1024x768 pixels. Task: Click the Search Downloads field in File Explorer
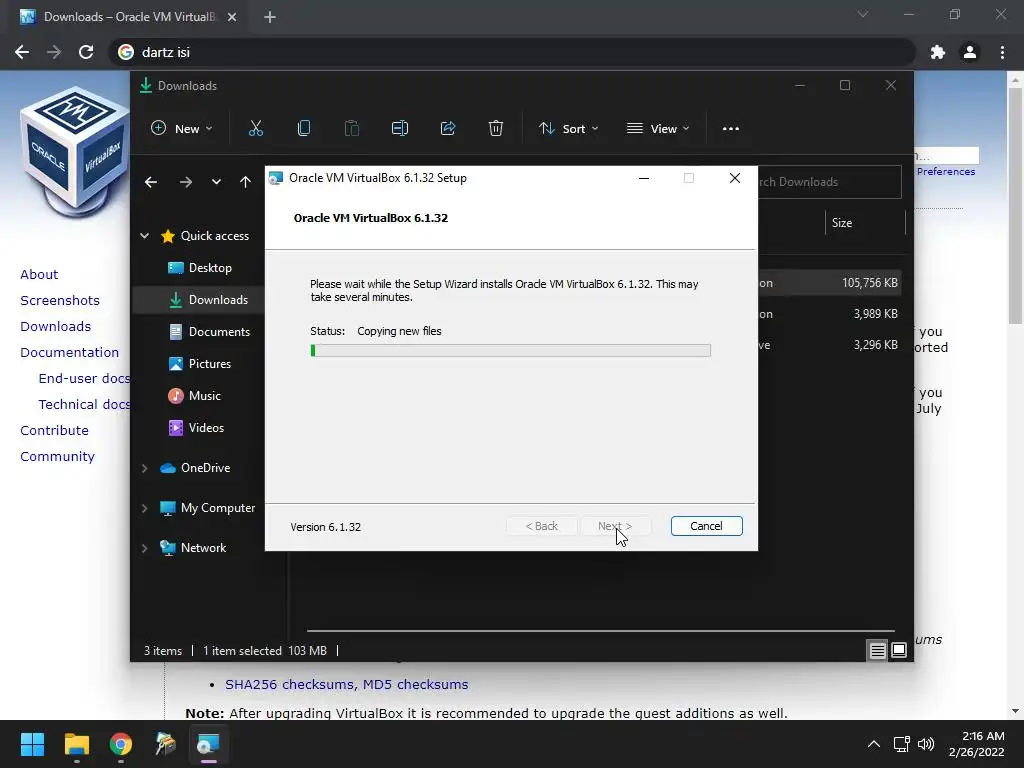click(829, 182)
